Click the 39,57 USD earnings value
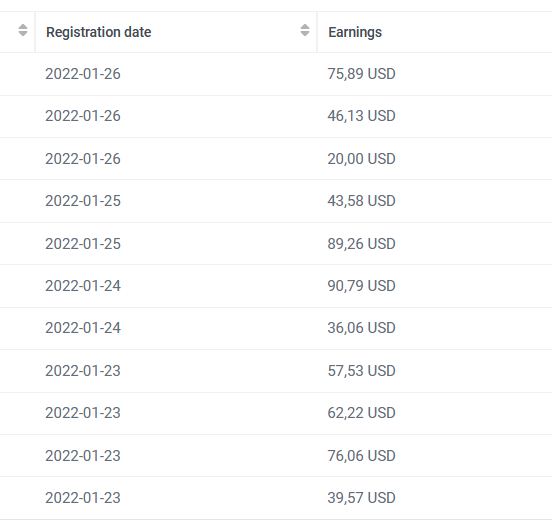The width and height of the screenshot is (552, 527). pos(362,498)
